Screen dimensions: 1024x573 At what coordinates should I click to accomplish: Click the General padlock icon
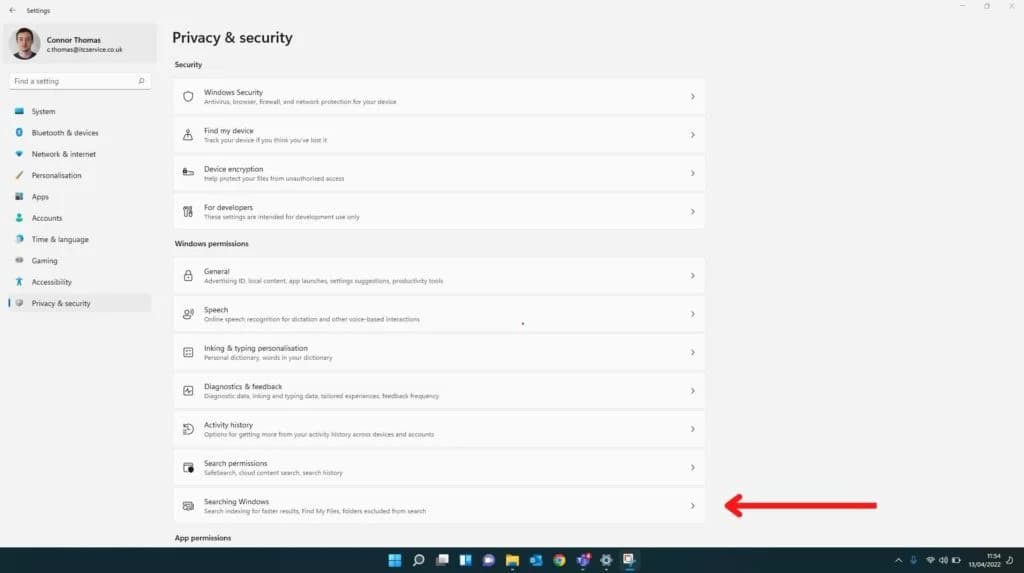coord(188,276)
